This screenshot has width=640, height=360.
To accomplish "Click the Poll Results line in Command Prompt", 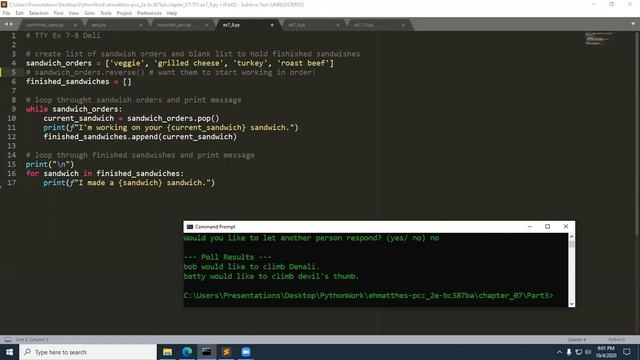I will [x=227, y=257].
